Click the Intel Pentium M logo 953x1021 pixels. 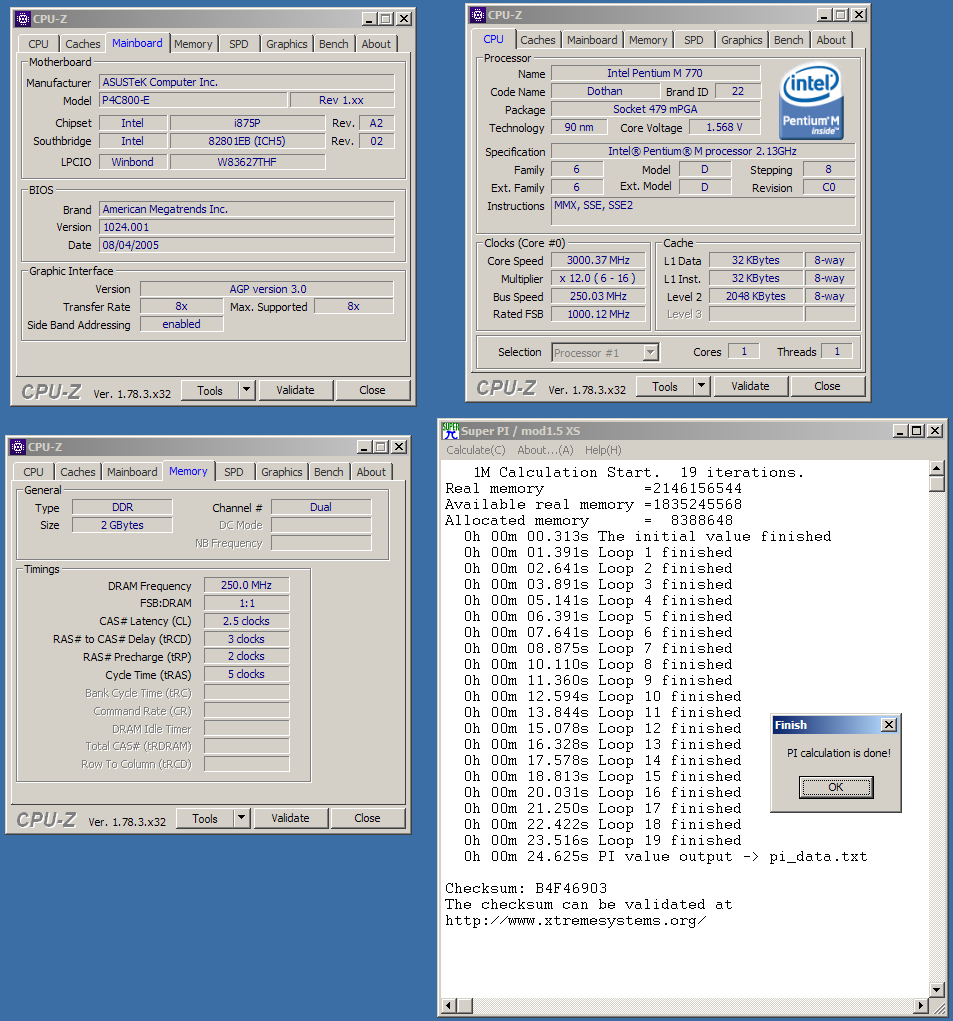pyautogui.click(x=811, y=101)
